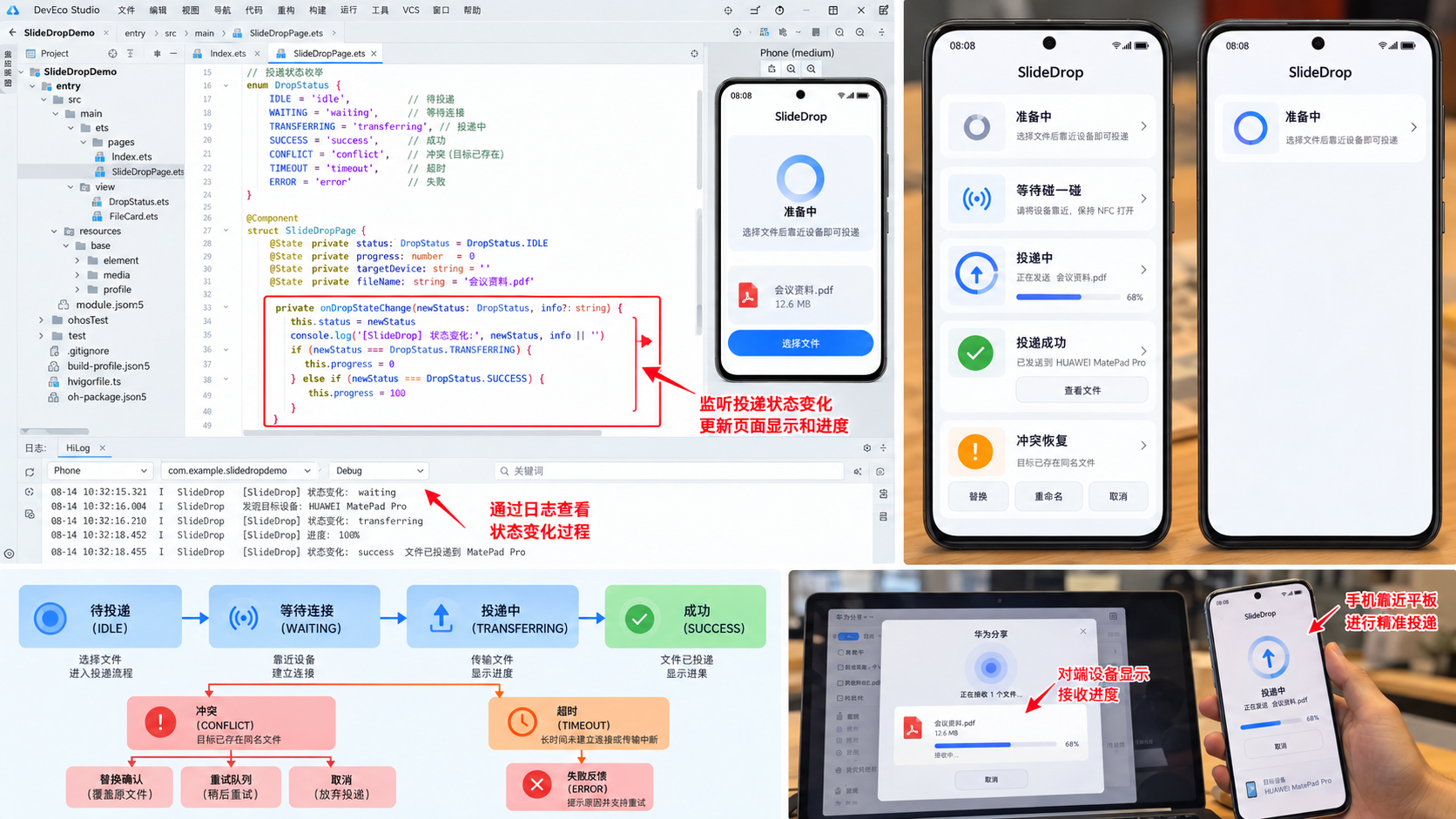Click the 68% transfer progress bar on 投递中 card
Image resolution: width=1456 pixels, height=819 pixels.
(x=1068, y=298)
